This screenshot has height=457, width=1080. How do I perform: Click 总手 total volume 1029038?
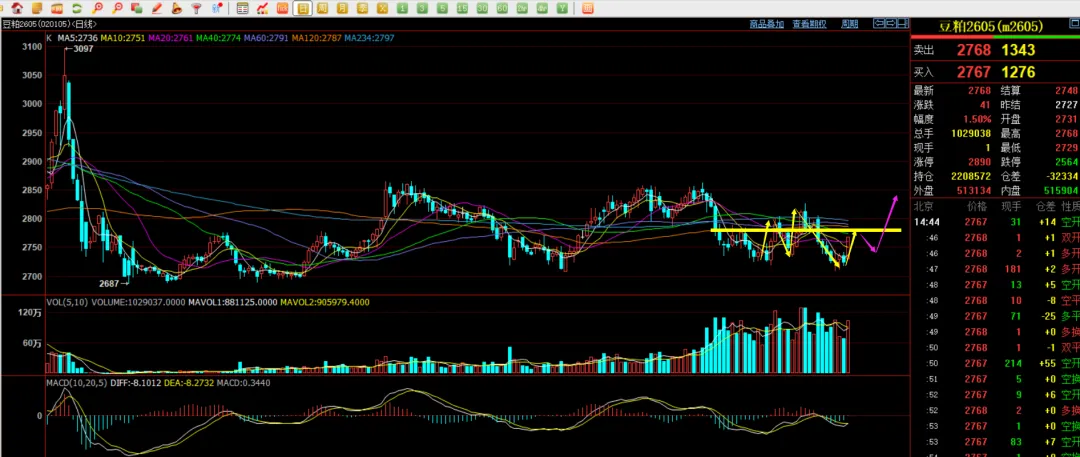click(971, 134)
